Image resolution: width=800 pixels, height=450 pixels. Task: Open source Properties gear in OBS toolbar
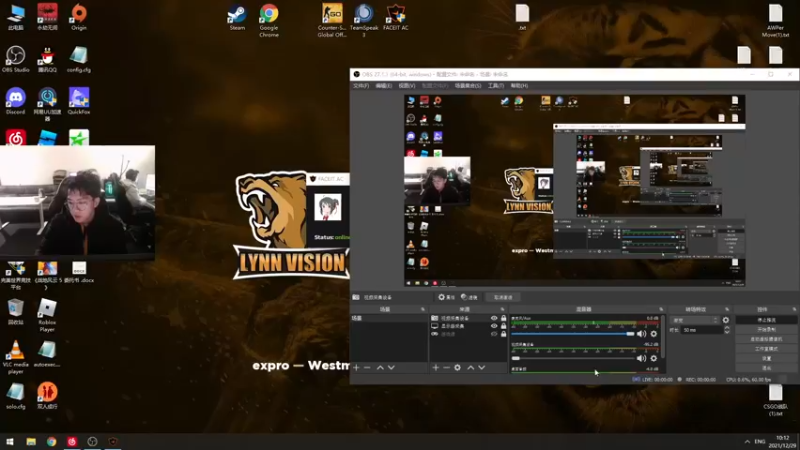(x=446, y=297)
